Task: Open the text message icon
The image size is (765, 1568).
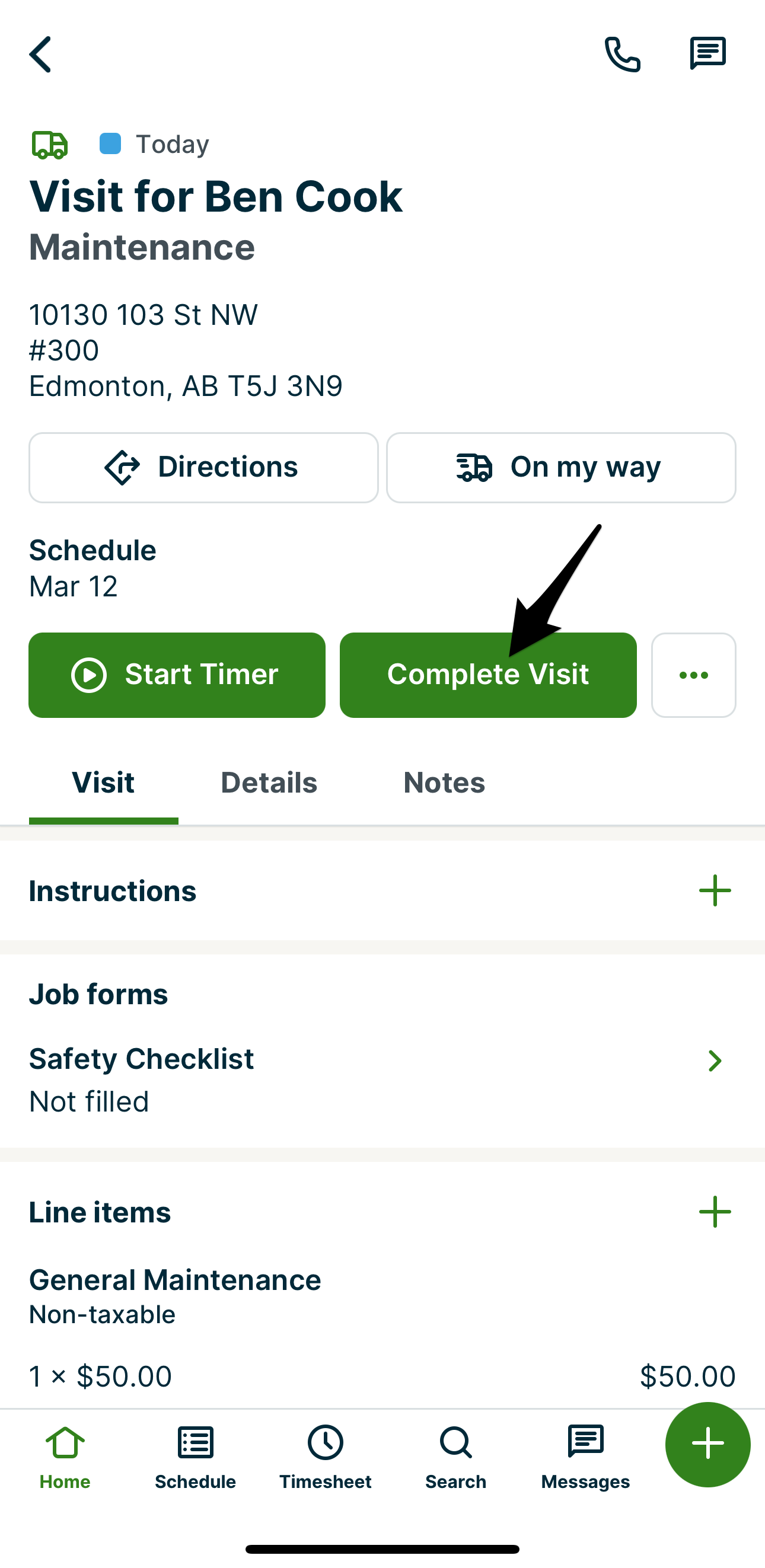Action: coord(707,53)
